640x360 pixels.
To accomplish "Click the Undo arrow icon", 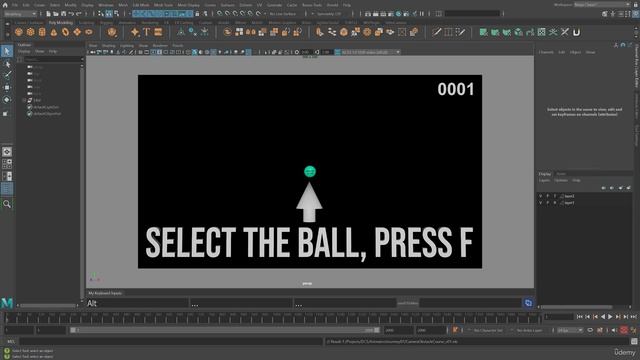I will tap(71, 14).
